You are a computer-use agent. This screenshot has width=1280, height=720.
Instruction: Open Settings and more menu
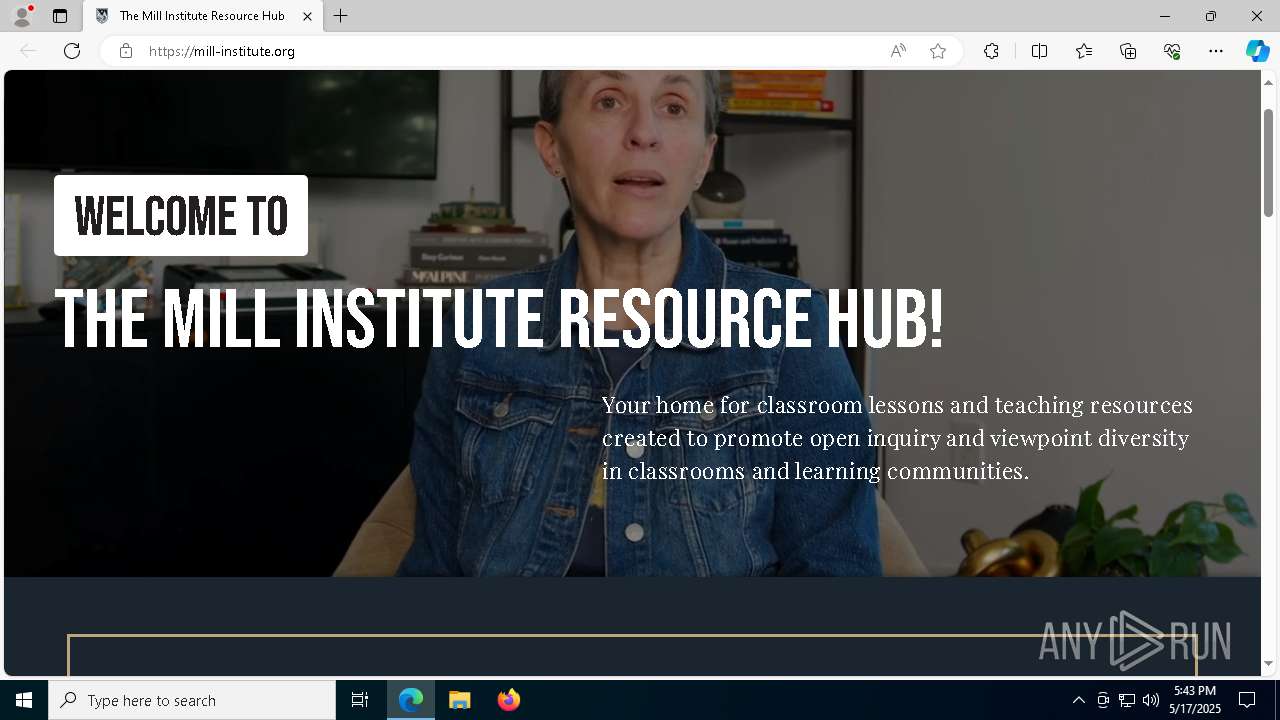point(1216,51)
